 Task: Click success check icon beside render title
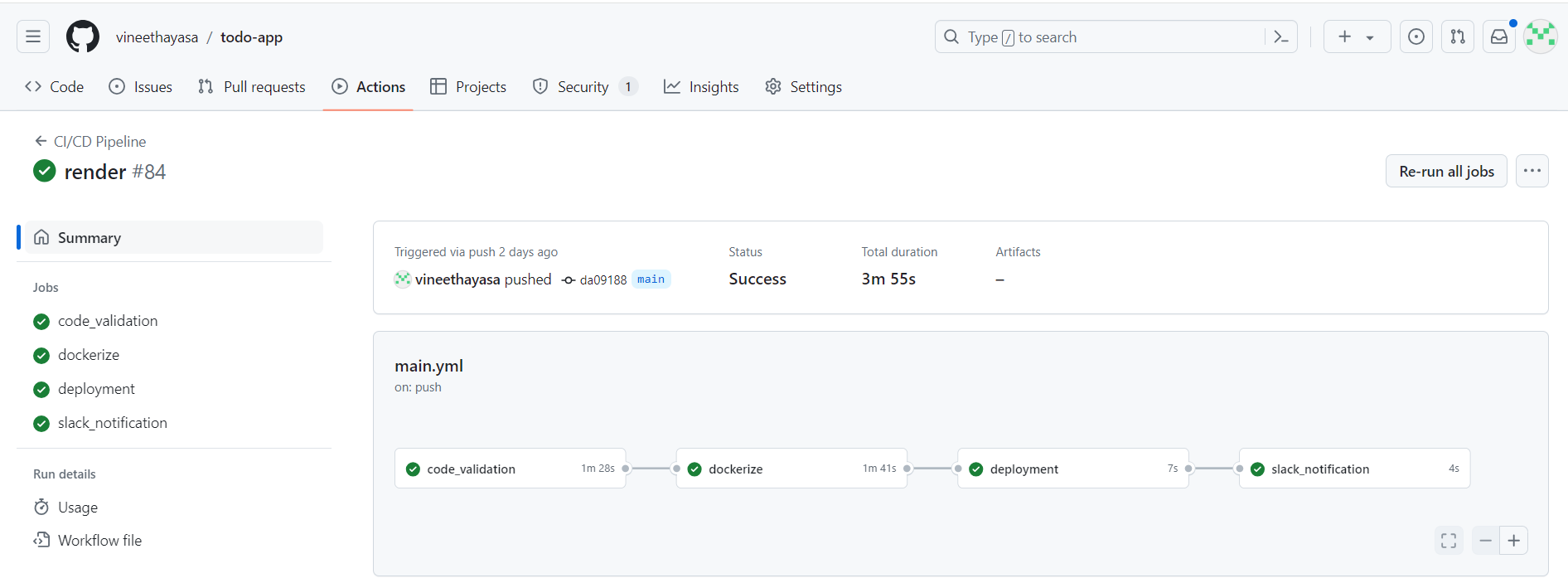pos(44,171)
